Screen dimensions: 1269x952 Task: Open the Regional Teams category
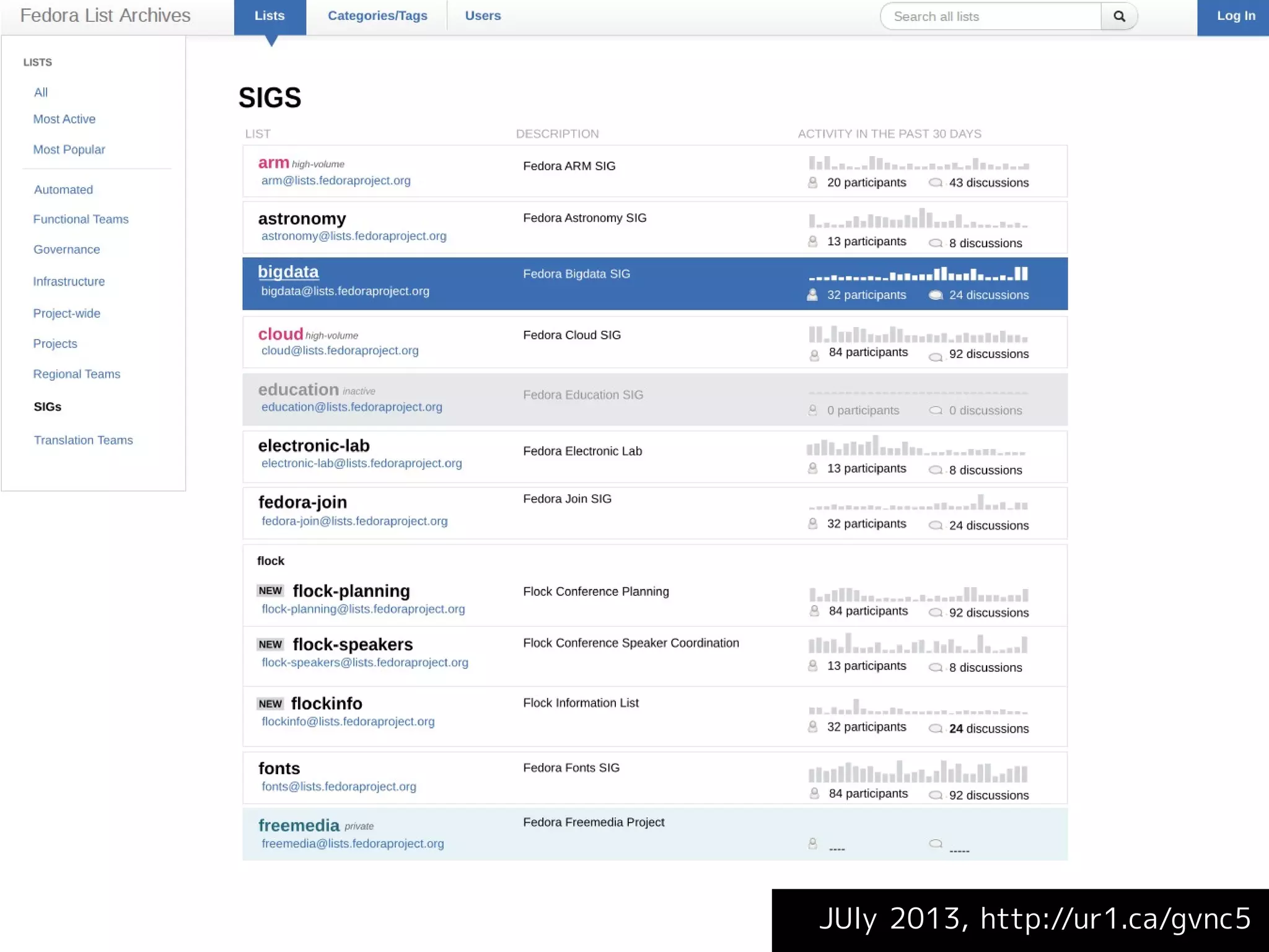(x=77, y=374)
